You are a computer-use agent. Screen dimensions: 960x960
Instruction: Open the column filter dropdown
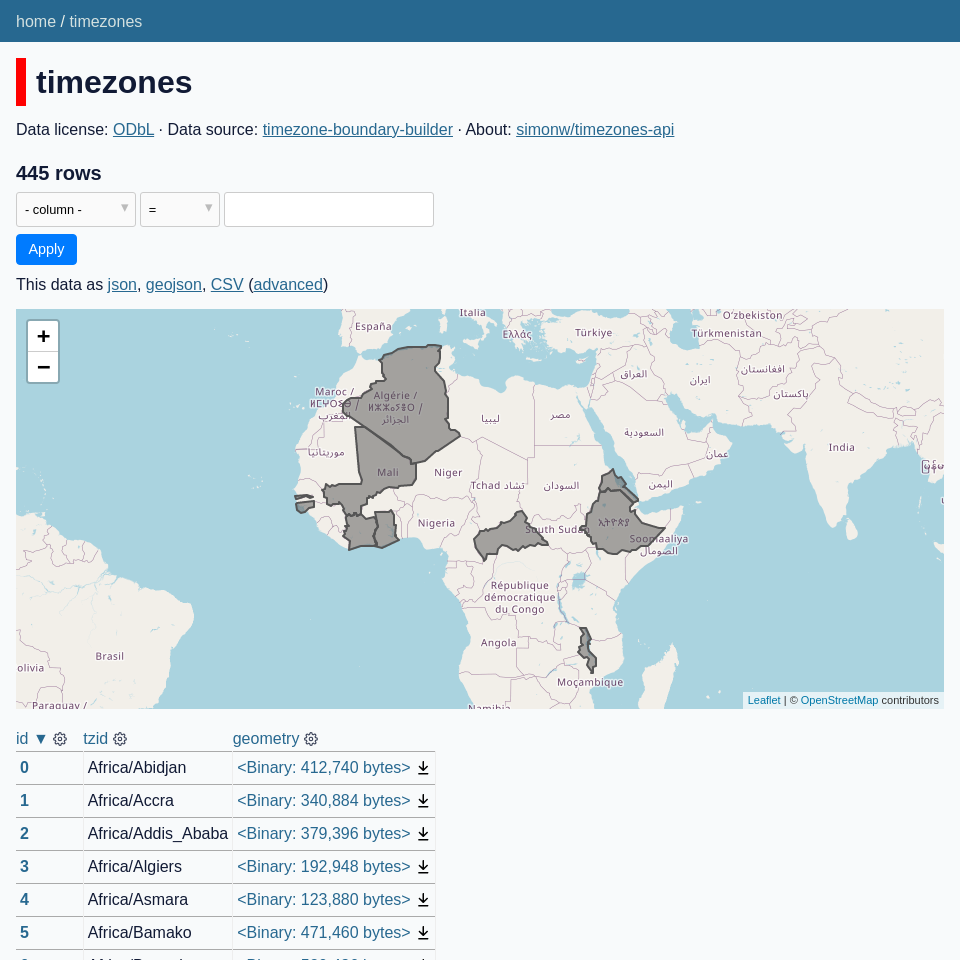tap(76, 209)
